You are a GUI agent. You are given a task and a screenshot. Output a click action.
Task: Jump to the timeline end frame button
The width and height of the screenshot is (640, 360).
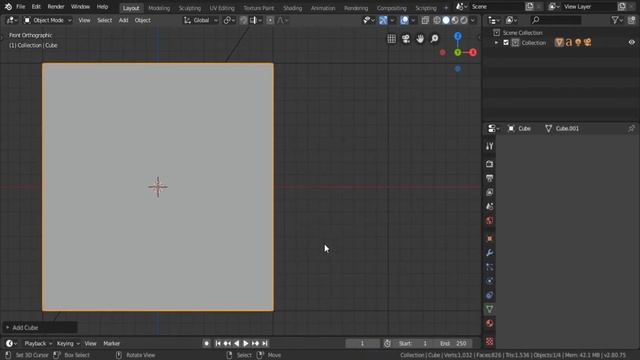pyautogui.click(x=265, y=344)
